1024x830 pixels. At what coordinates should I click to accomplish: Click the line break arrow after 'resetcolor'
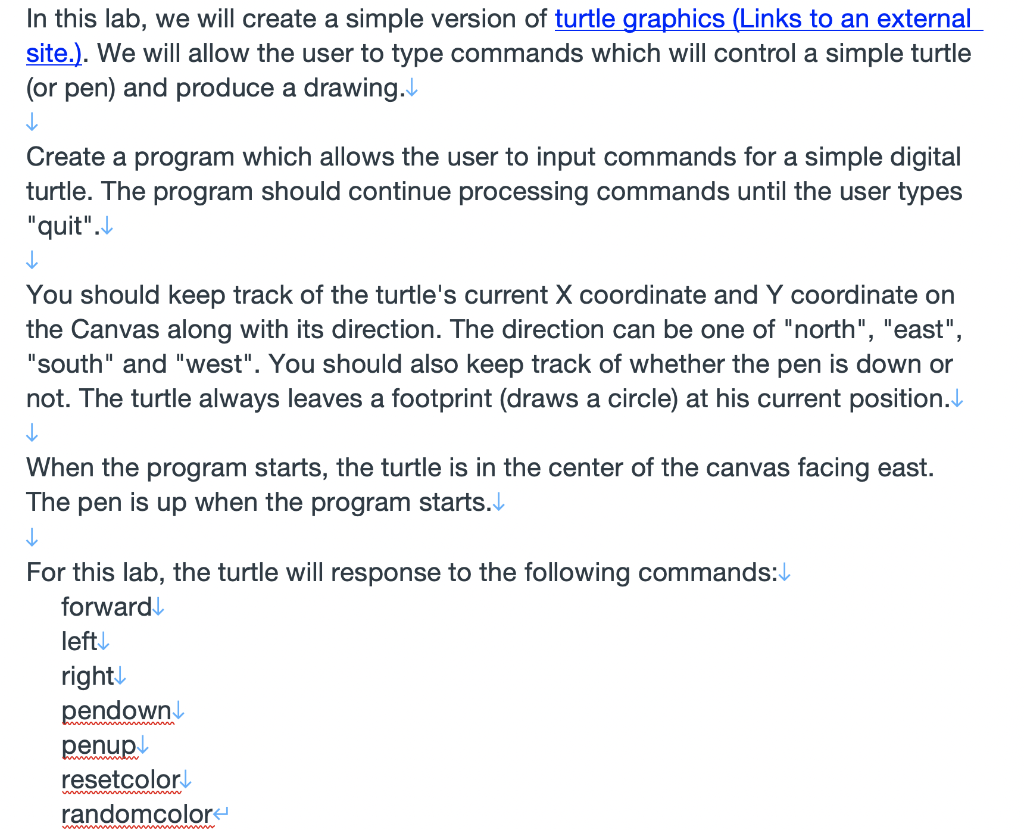186,780
